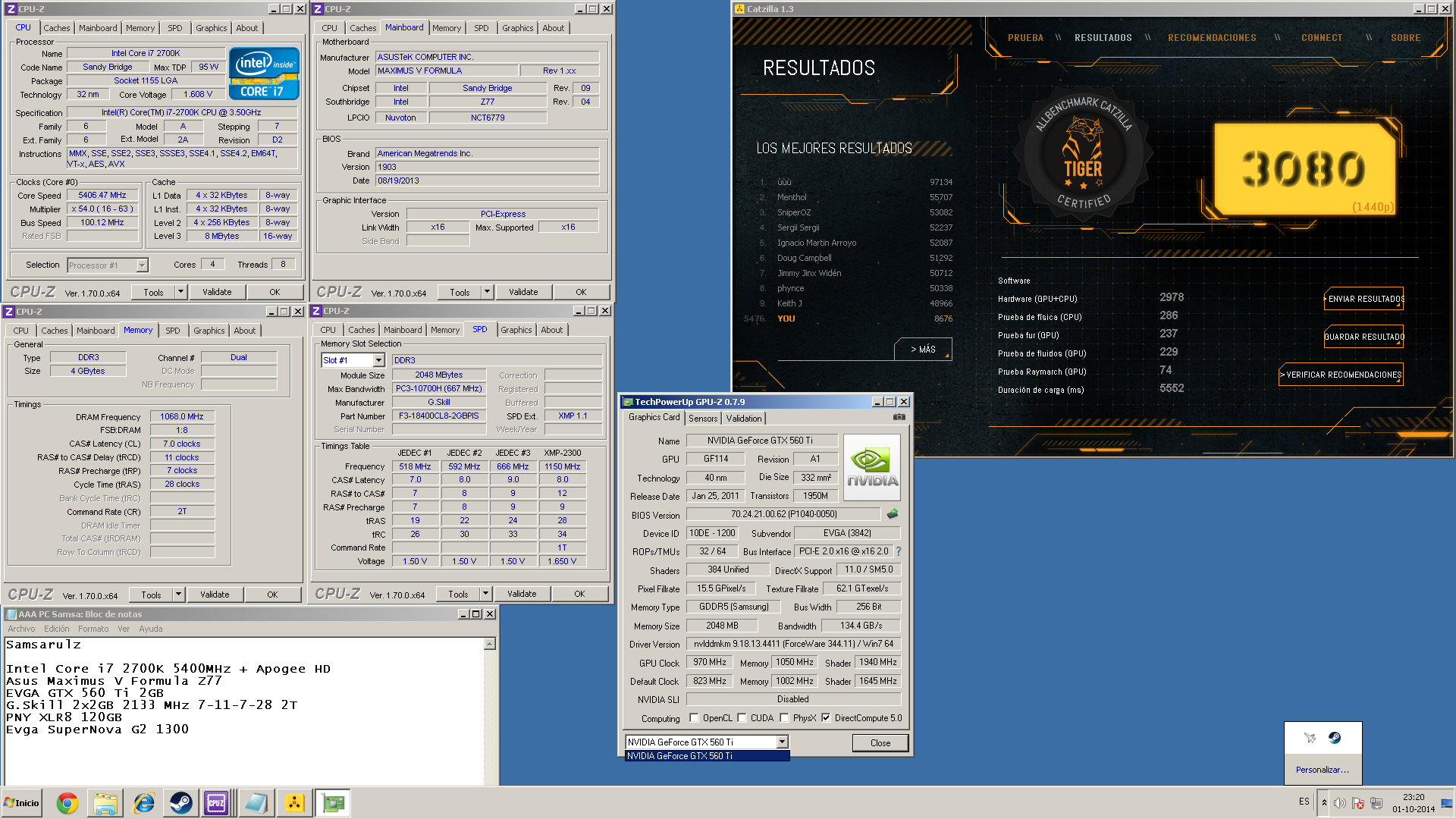Click Bus Interface question mark in GPU-Z
The image size is (1456, 819).
pos(899,551)
